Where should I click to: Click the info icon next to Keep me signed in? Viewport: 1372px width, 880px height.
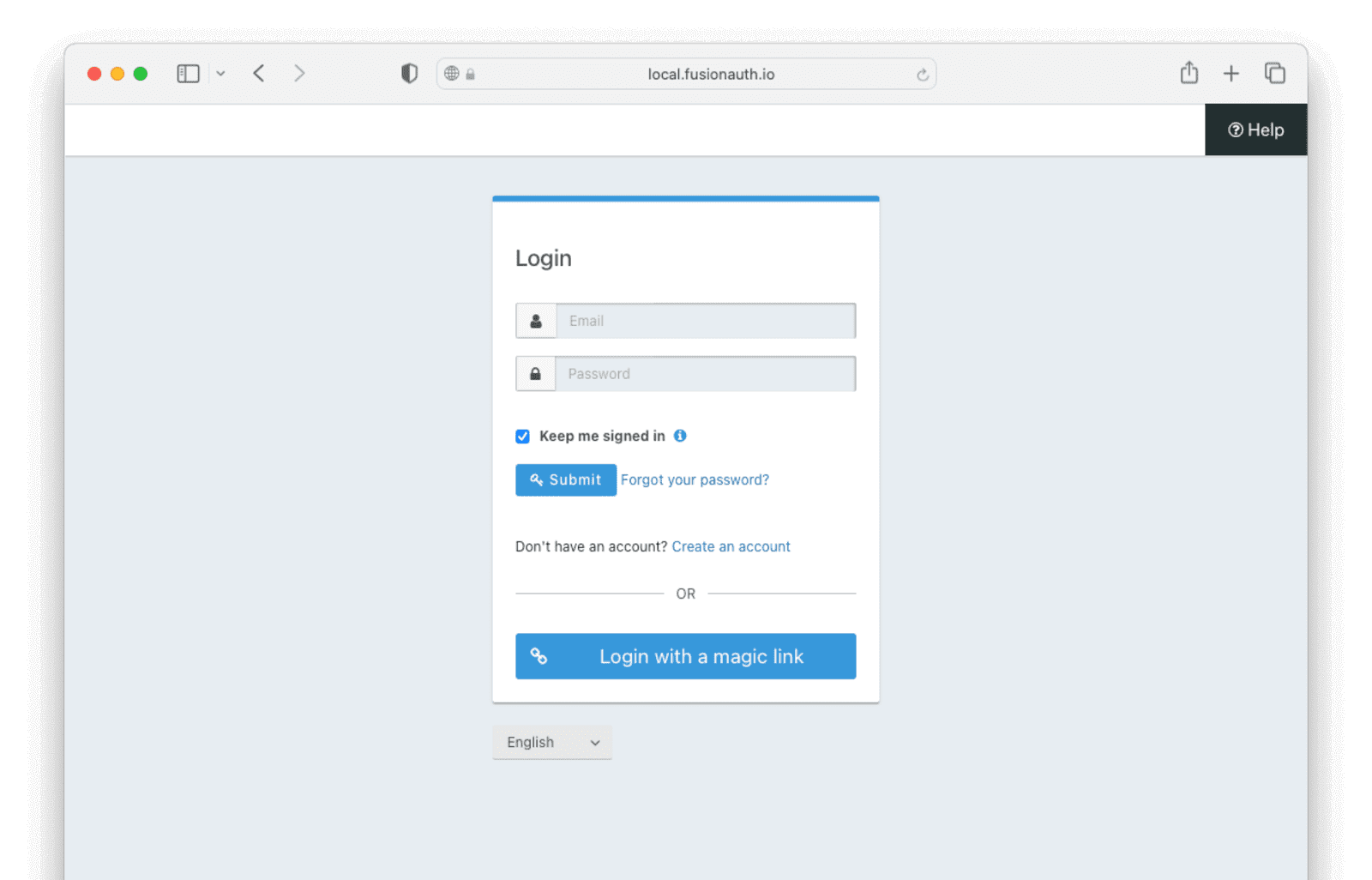[x=680, y=436]
